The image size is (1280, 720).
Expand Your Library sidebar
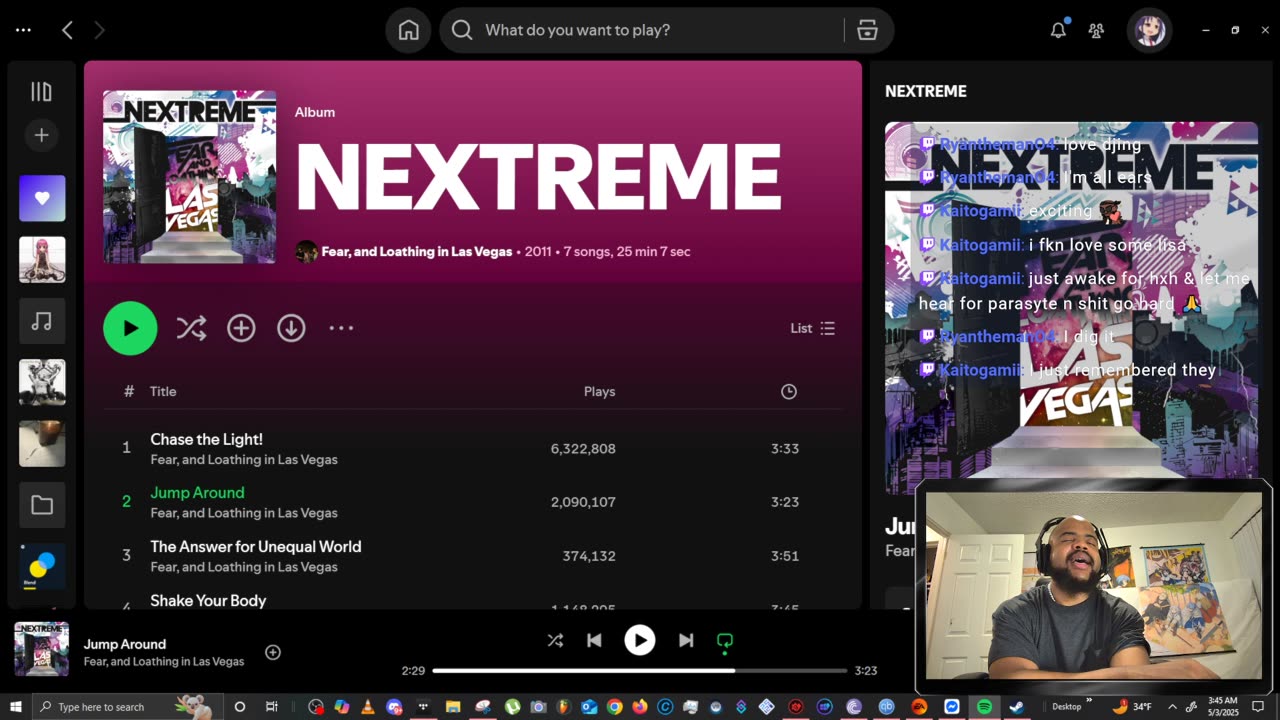(x=41, y=92)
